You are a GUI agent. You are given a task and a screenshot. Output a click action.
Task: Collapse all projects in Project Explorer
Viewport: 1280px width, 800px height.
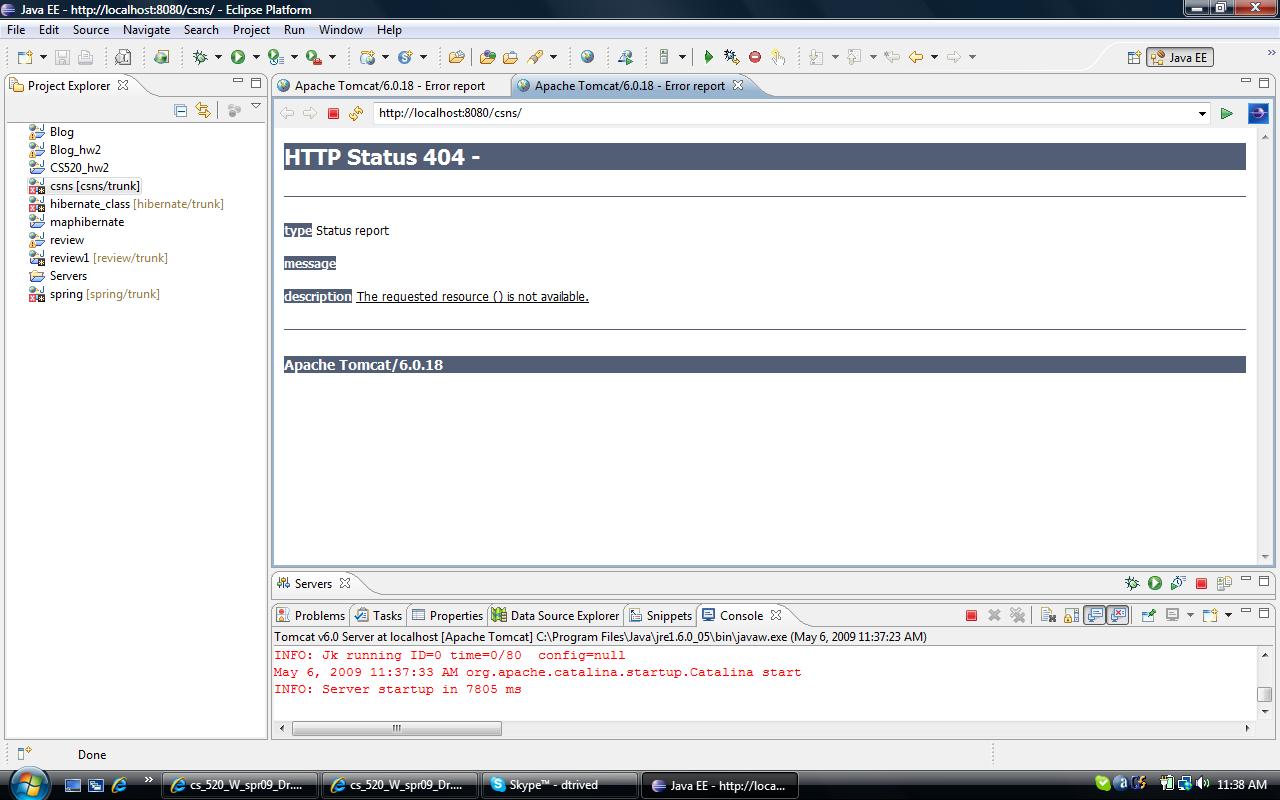181,110
